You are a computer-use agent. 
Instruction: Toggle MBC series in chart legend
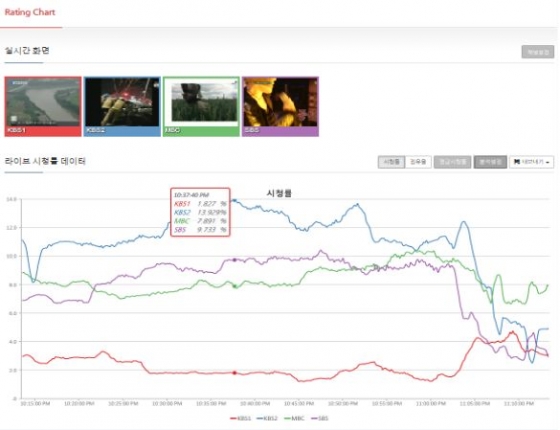pos(294,418)
